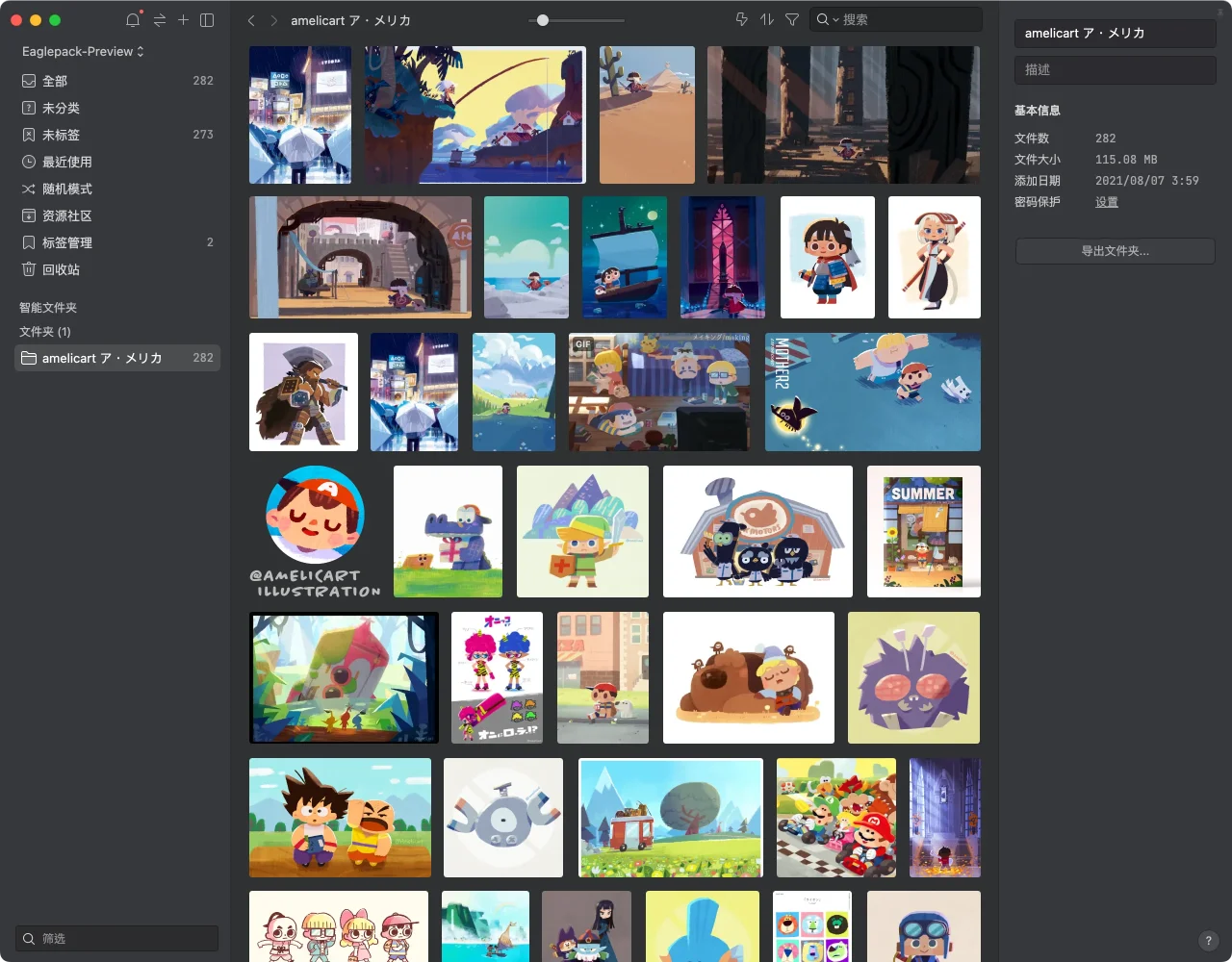Click 设置 password protection link
Image resolution: width=1232 pixels, height=962 pixels.
(1107, 202)
